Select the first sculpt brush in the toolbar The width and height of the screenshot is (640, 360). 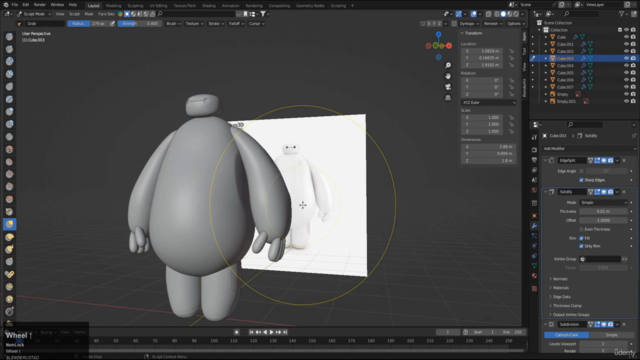point(9,37)
